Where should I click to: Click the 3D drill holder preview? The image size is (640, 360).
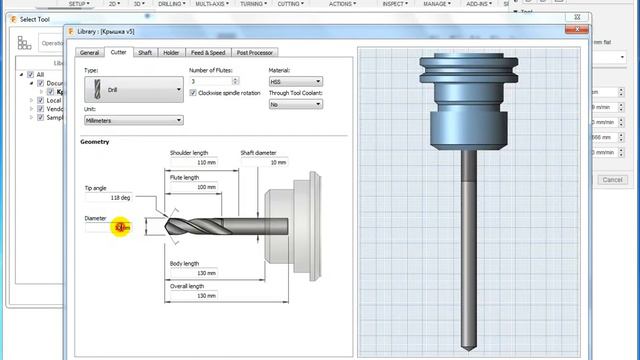click(469, 202)
